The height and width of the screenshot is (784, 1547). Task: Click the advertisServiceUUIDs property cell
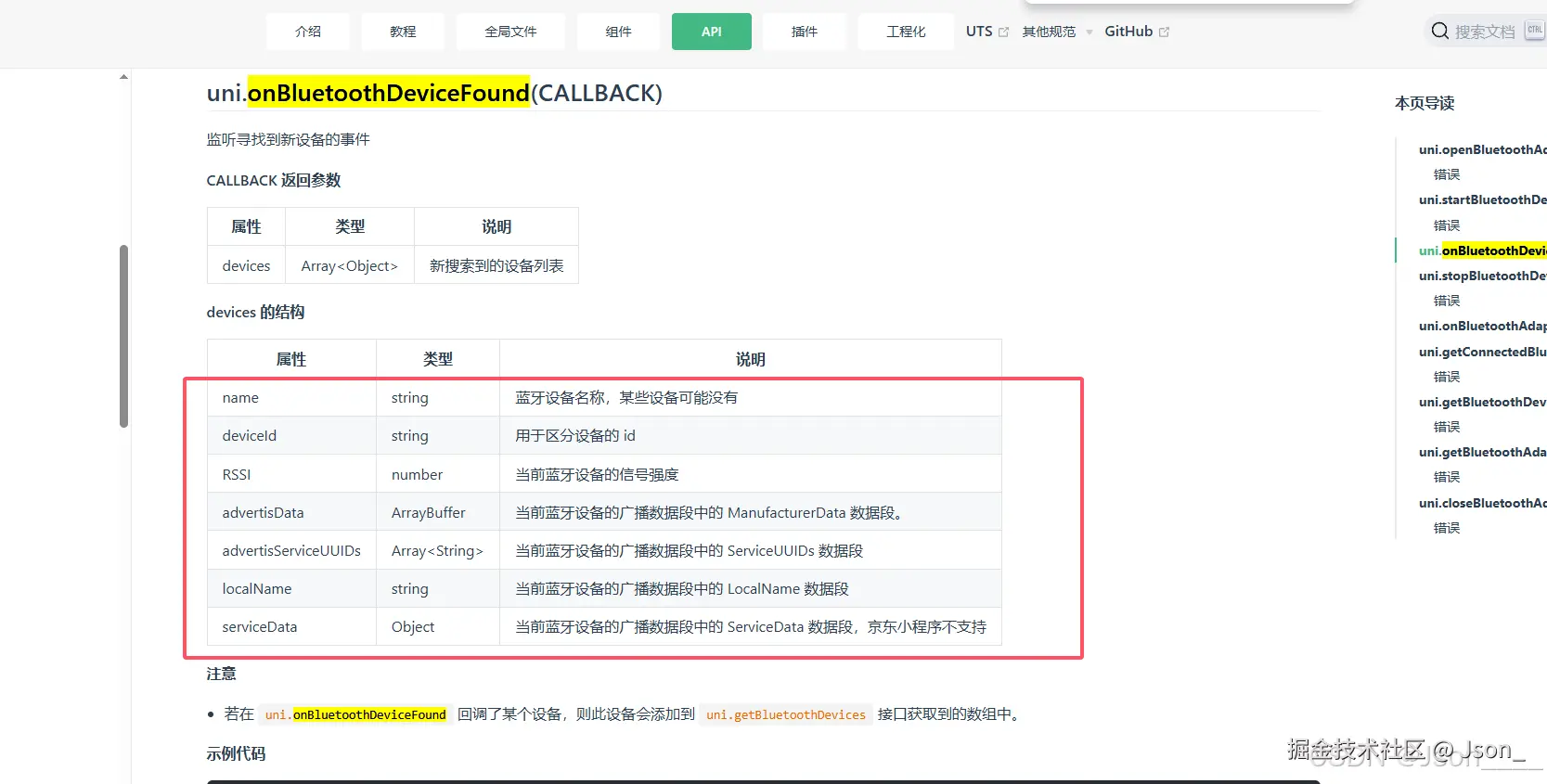[x=291, y=550]
